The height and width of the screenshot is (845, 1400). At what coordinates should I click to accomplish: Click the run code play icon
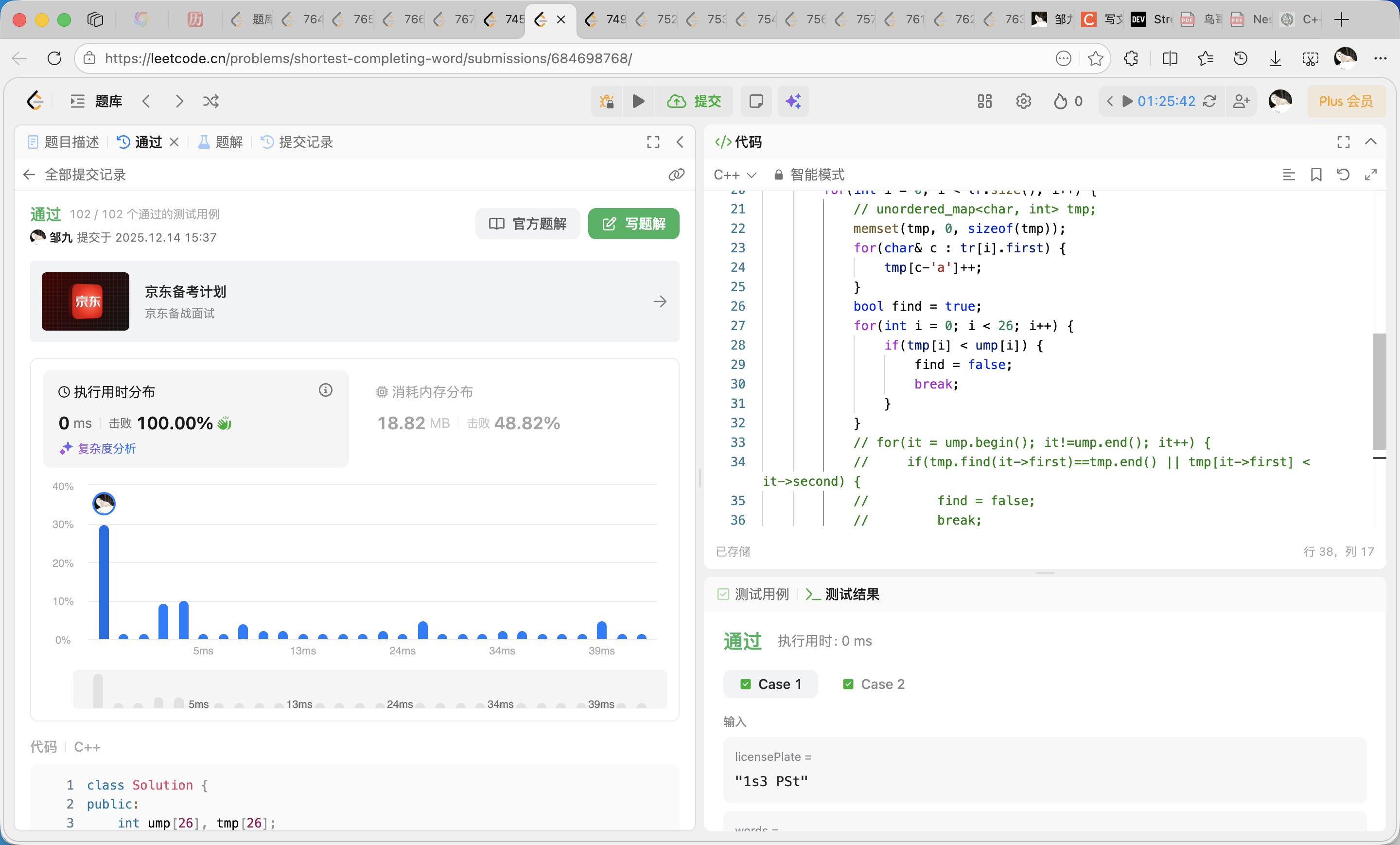click(x=638, y=101)
